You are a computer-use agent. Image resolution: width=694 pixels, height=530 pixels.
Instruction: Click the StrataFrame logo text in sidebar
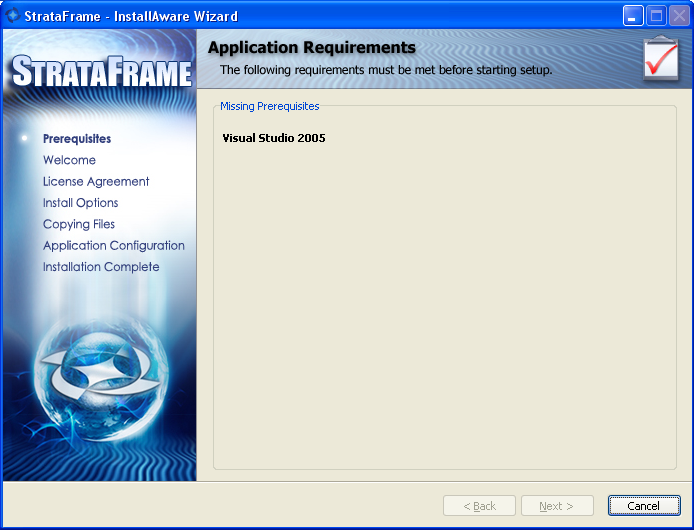coord(100,73)
